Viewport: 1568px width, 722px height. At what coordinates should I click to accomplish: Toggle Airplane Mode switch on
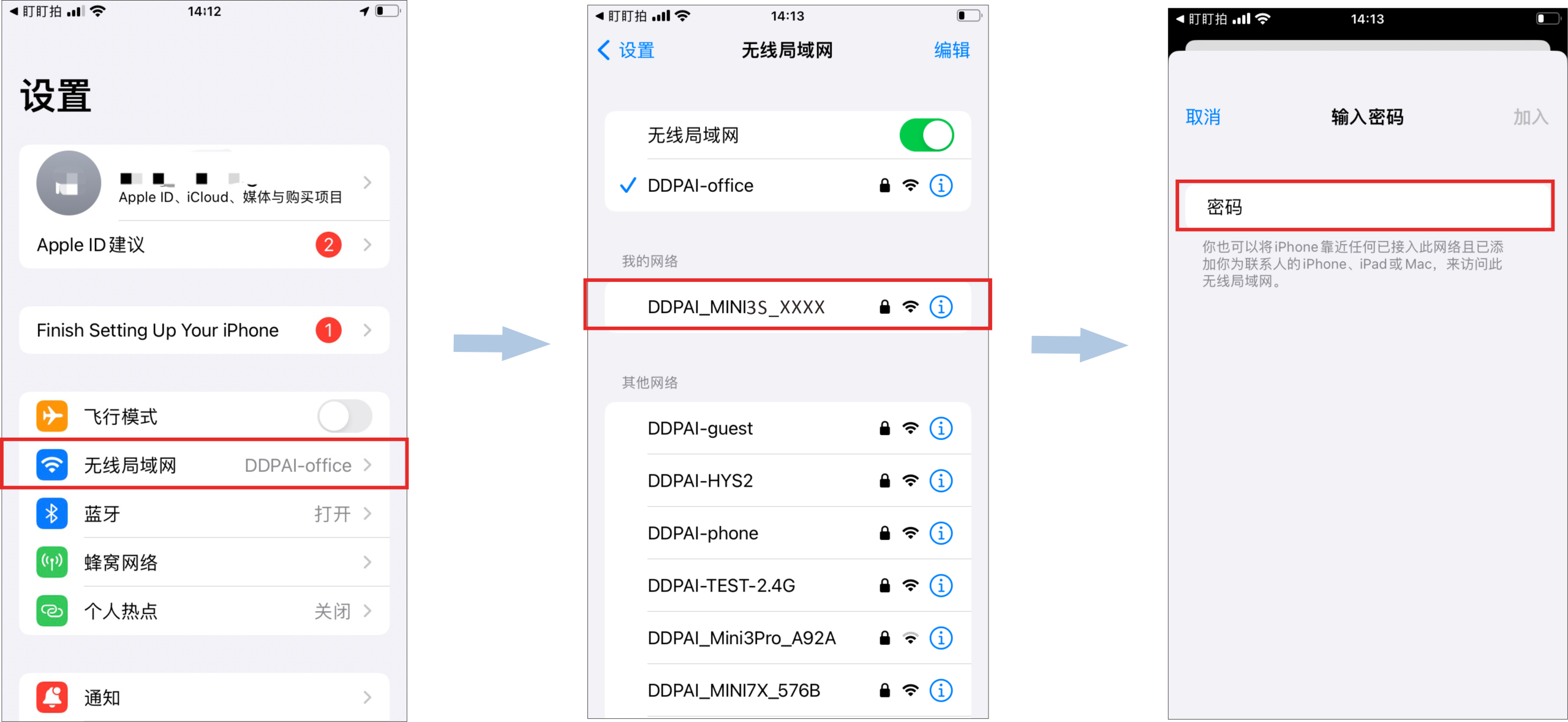click(345, 417)
